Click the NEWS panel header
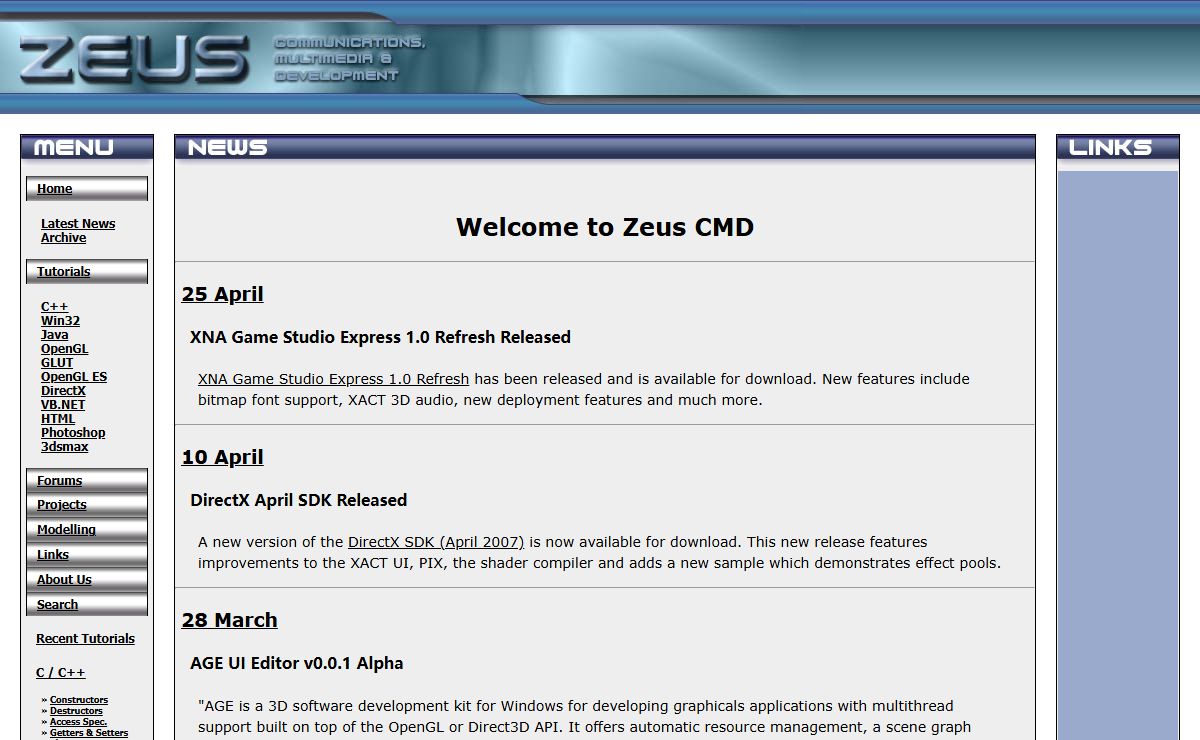 click(605, 147)
